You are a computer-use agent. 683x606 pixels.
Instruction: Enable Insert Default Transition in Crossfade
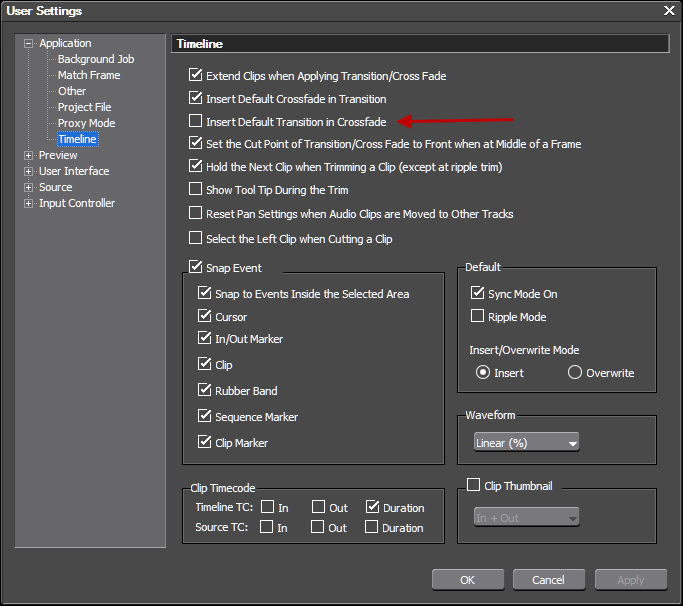pyautogui.click(x=196, y=122)
